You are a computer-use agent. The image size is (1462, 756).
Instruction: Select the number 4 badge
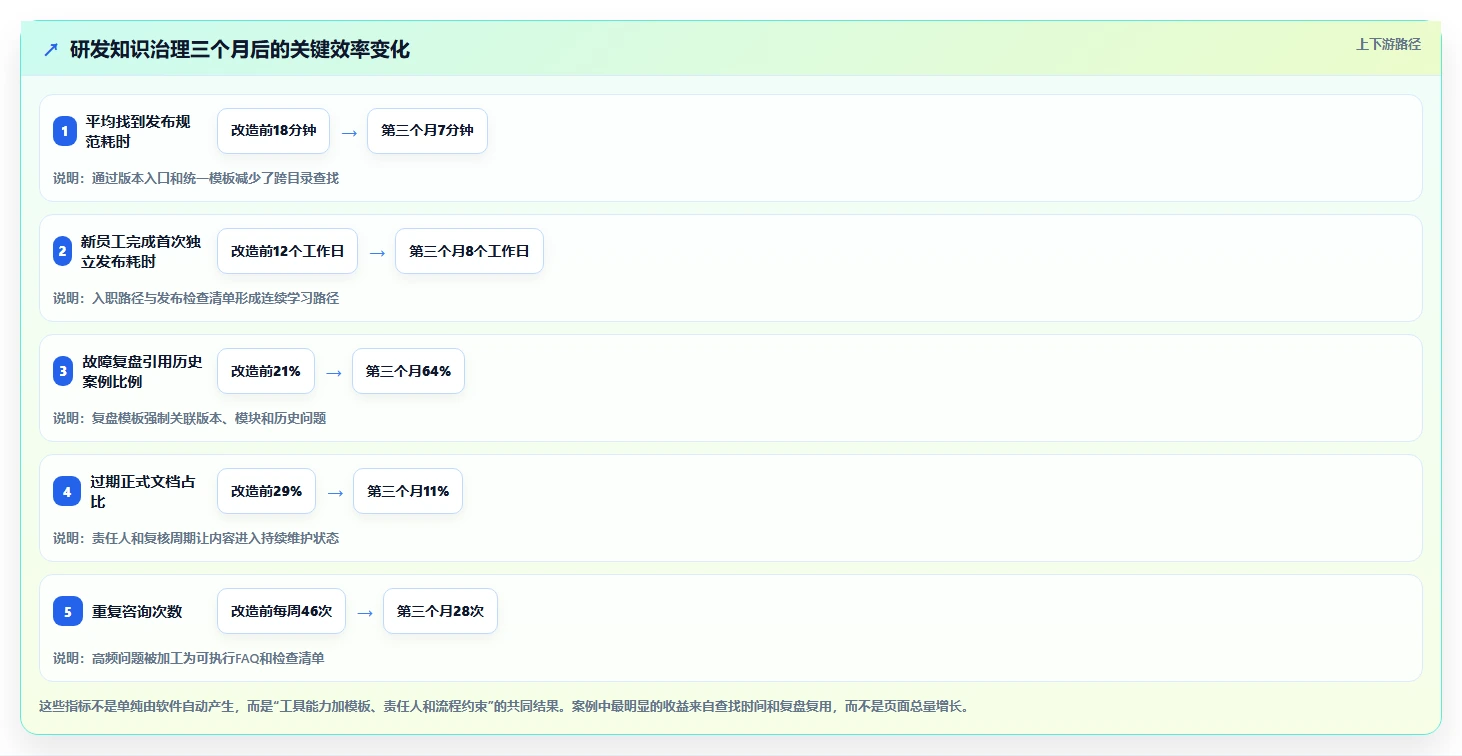tap(67, 491)
